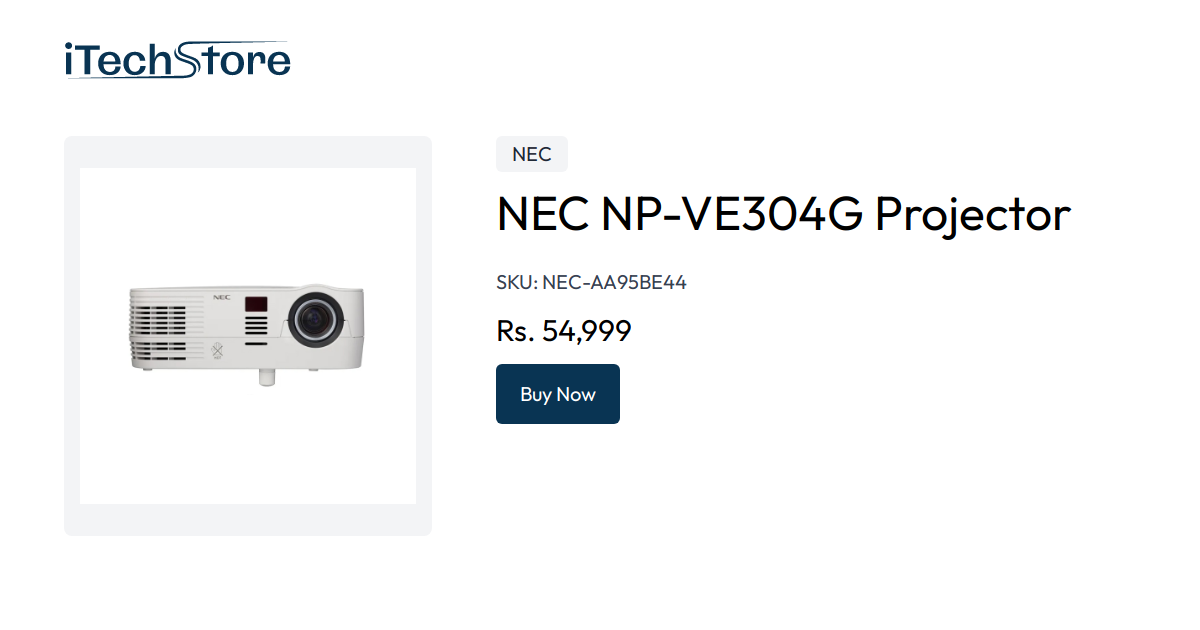Click the price Rs. 54,999
Viewport: 1200px width, 630px height.
point(563,331)
